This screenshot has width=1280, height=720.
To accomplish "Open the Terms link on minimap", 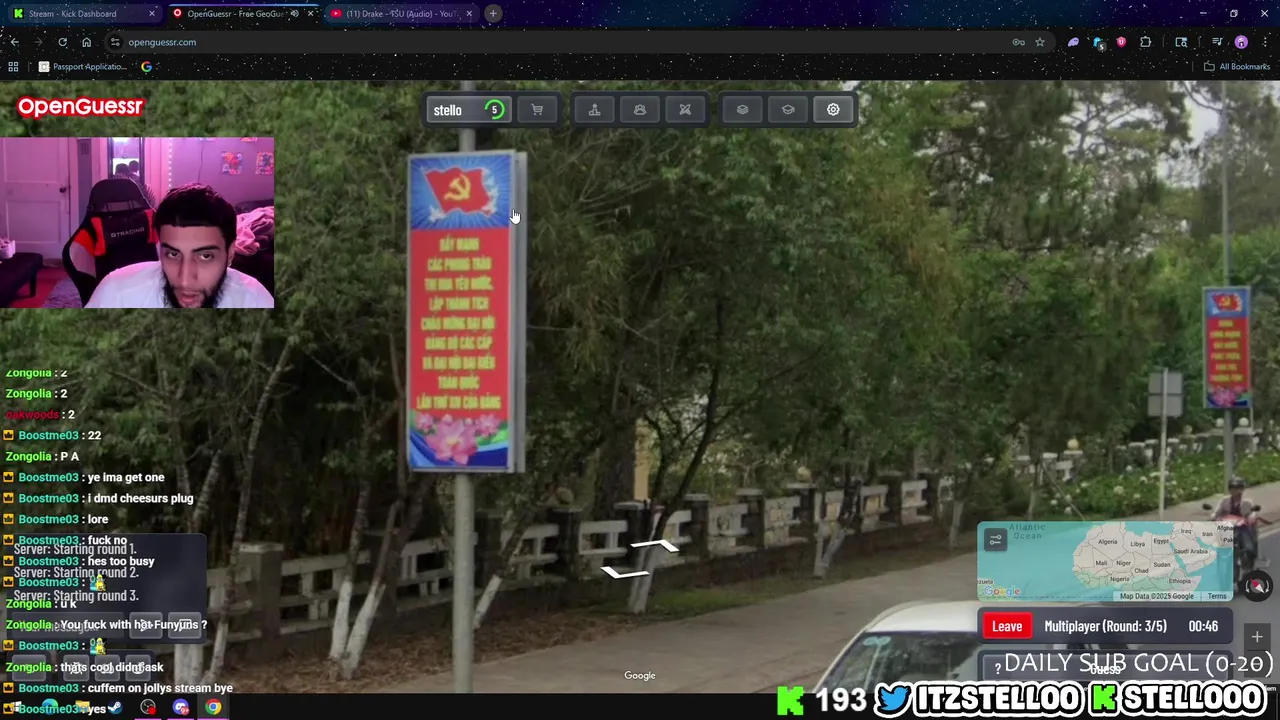I will click(1216, 596).
